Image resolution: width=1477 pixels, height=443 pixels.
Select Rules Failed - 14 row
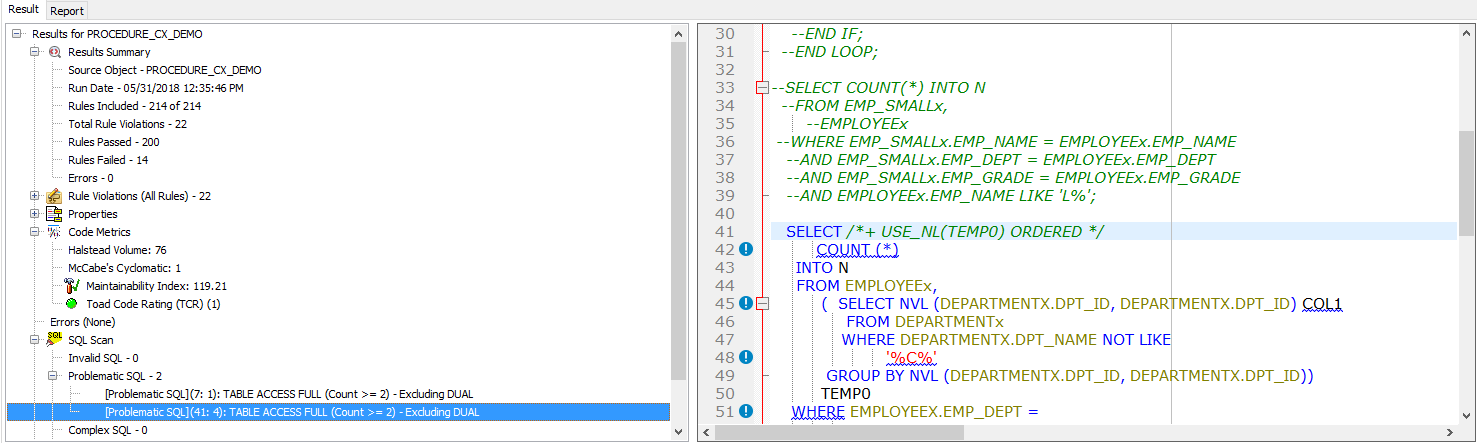point(109,160)
